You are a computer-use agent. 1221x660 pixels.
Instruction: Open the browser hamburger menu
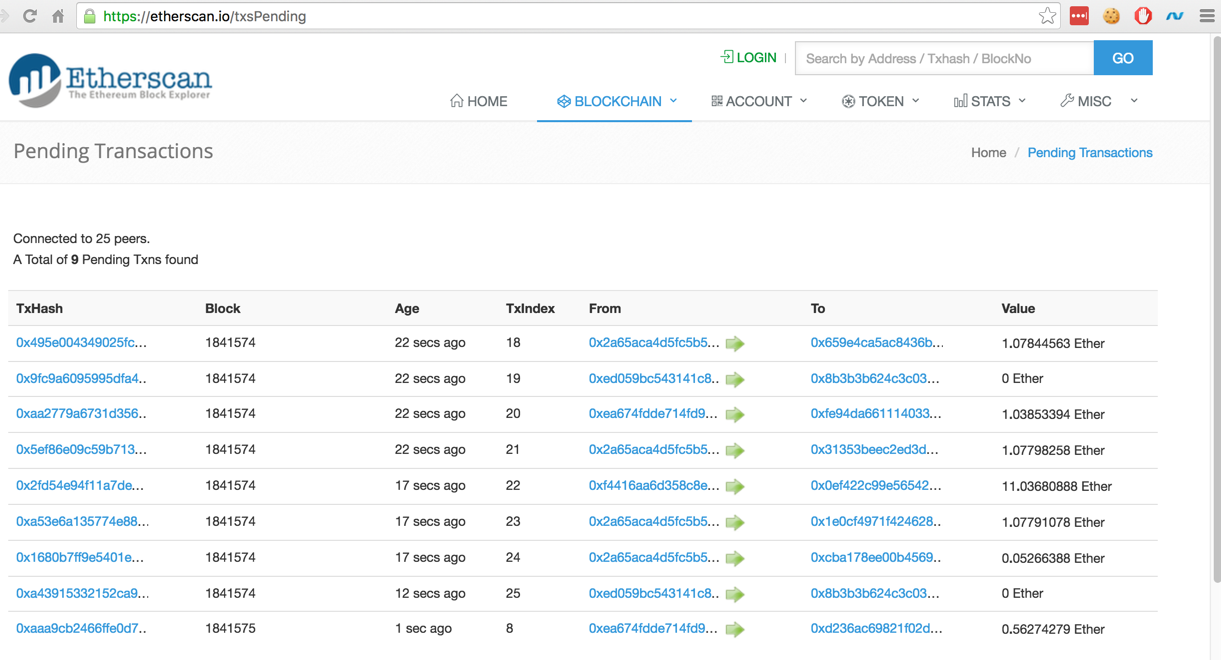coord(1207,16)
